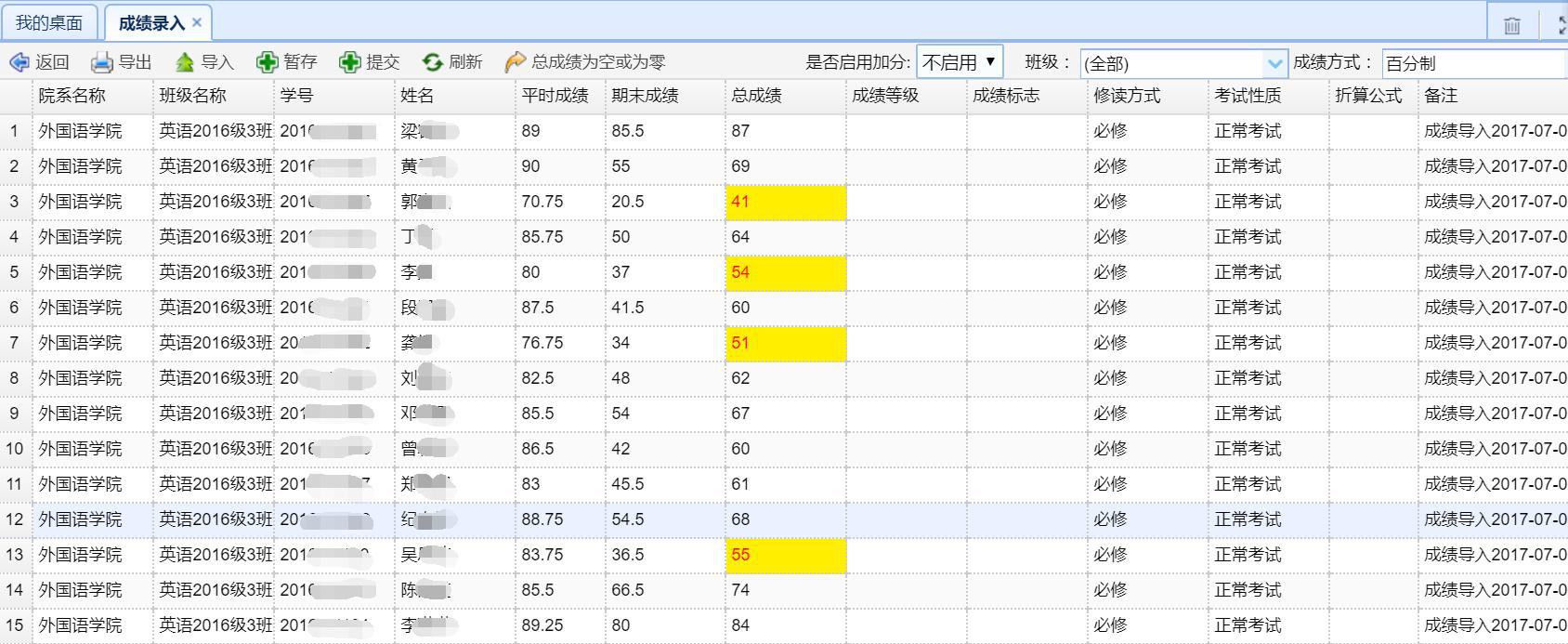
Task: Click the yellow highlighted score 41 cell
Action: [x=785, y=202]
